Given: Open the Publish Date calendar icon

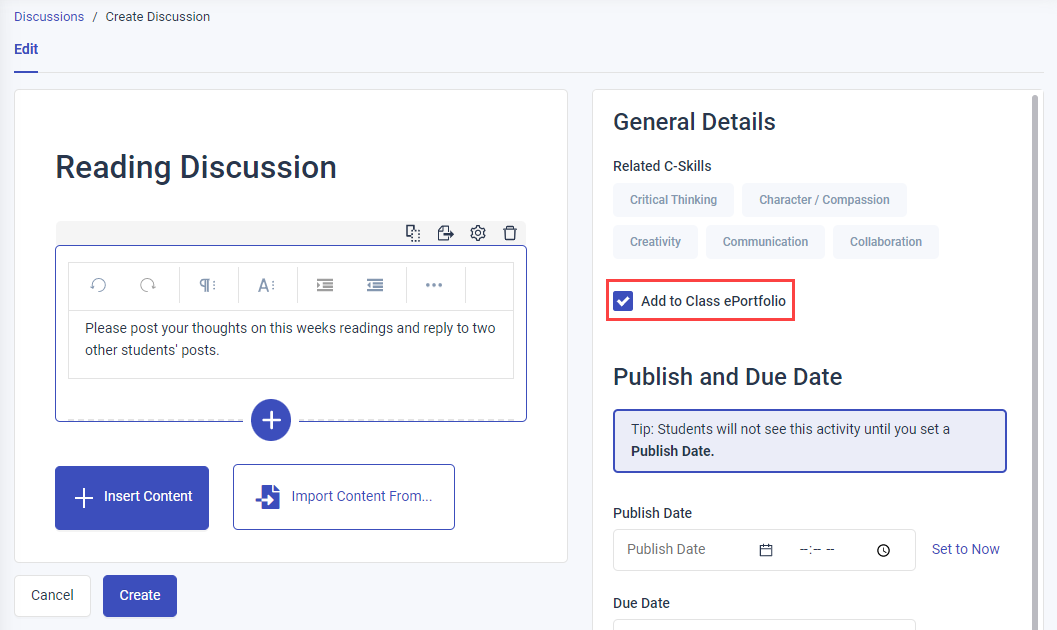Looking at the screenshot, I should (x=766, y=550).
